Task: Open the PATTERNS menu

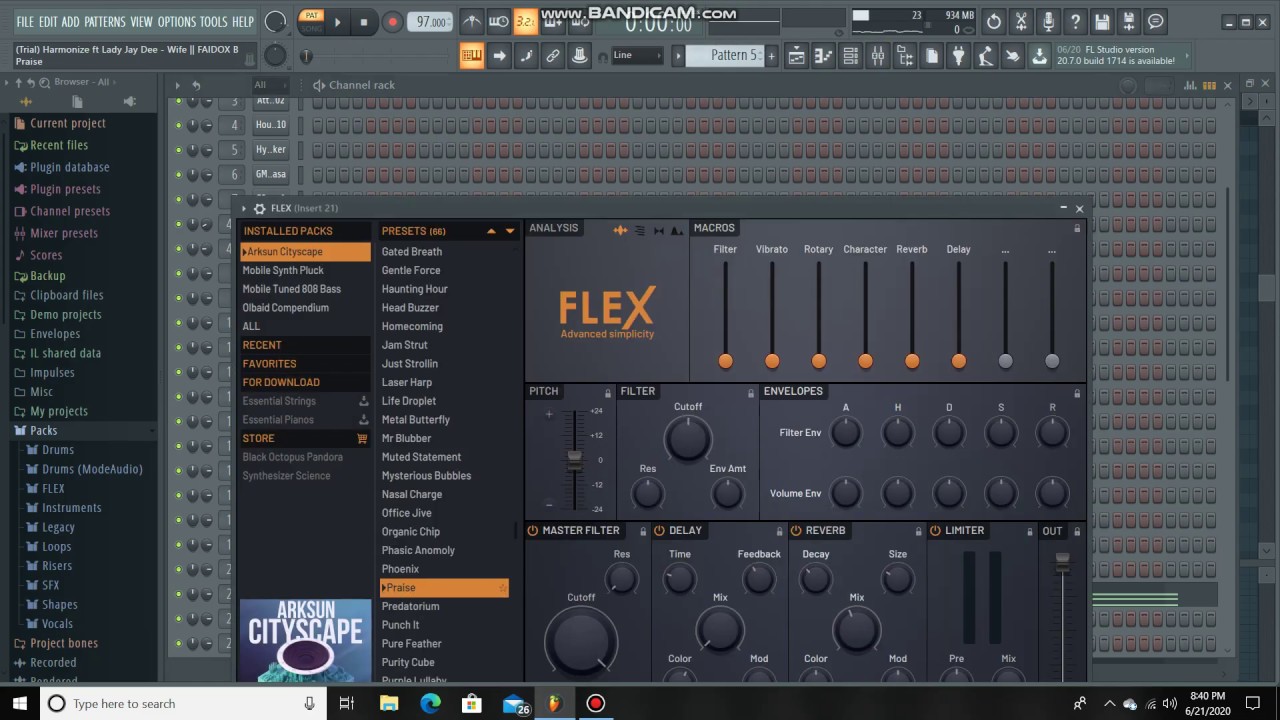Action: [x=104, y=22]
